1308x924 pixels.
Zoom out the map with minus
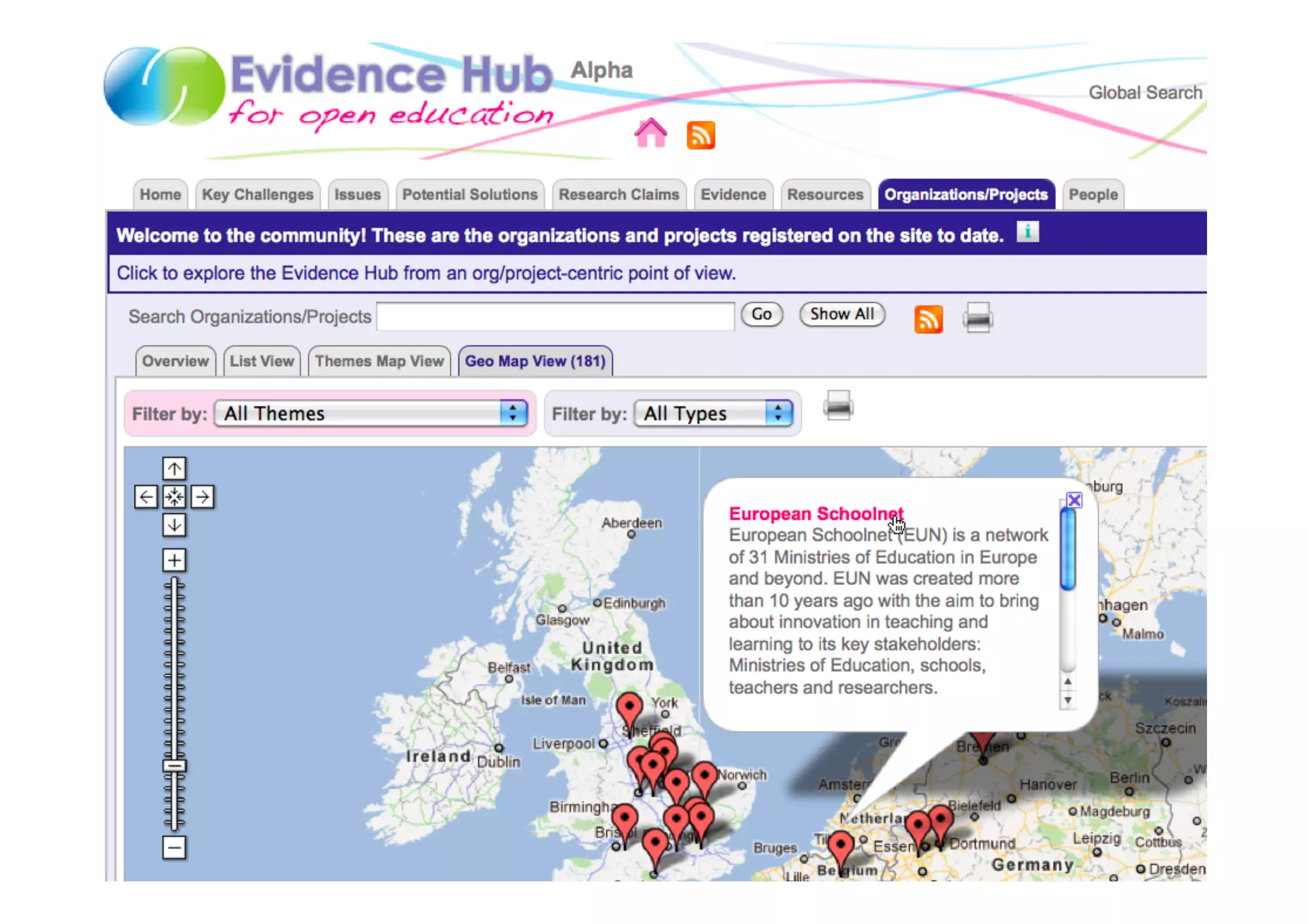(174, 847)
